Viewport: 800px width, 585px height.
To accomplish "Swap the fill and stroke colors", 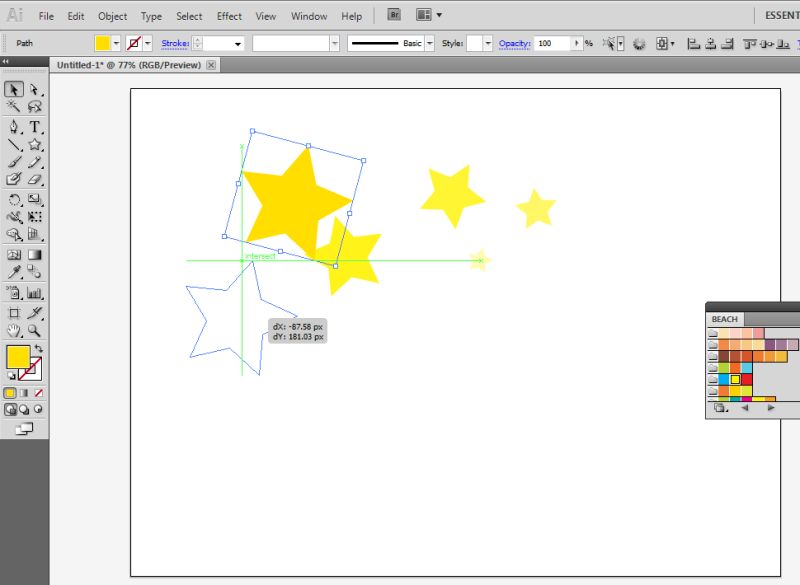I will (x=38, y=349).
